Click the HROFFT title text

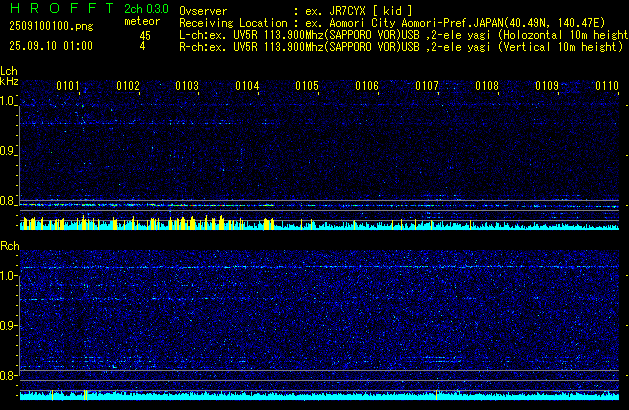62,8
